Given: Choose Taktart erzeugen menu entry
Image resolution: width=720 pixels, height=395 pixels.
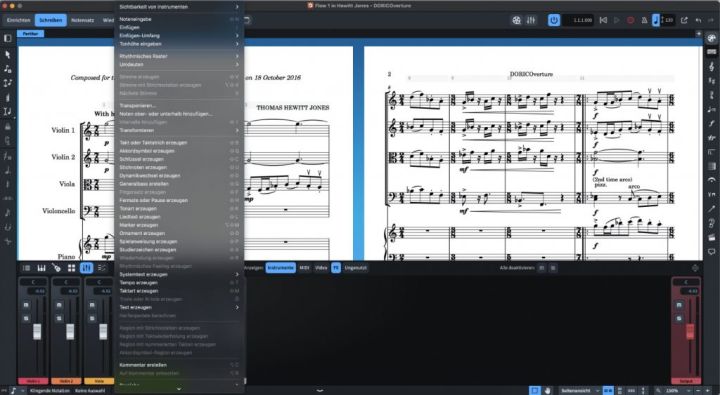Looking at the screenshot, I should [179, 291].
